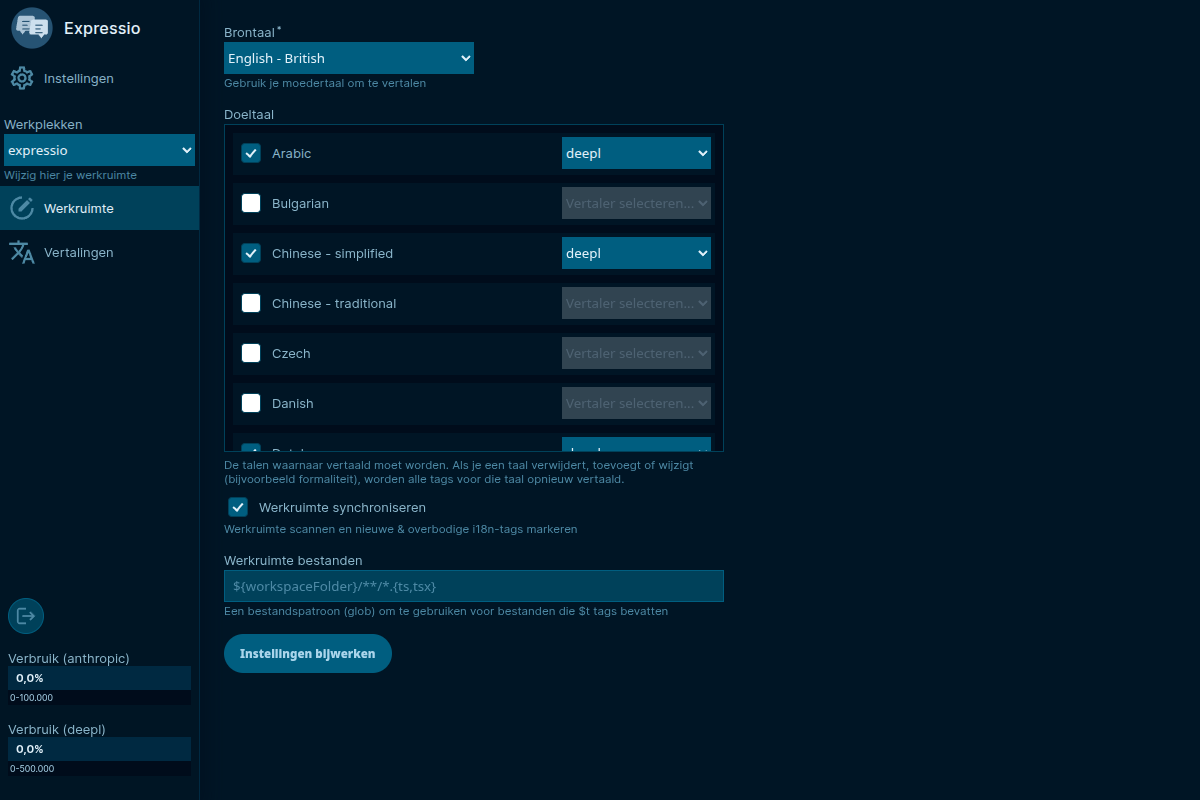
Task: Focus the Werkruimte bestanden input field
Action: coord(474,586)
